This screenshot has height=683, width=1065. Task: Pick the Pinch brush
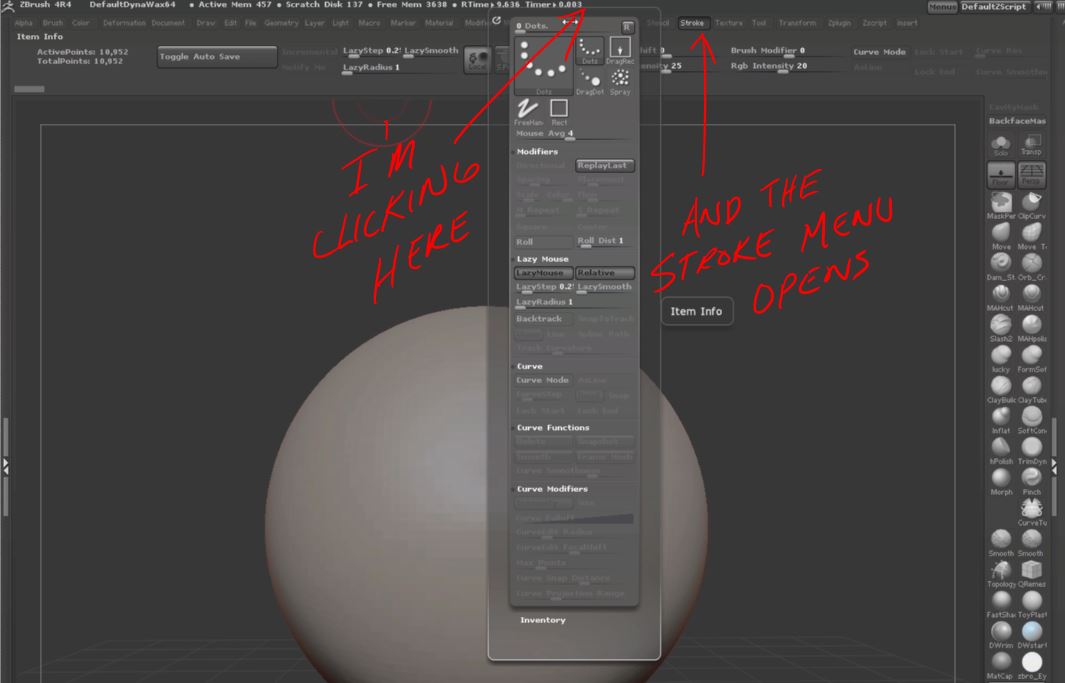[x=1032, y=481]
